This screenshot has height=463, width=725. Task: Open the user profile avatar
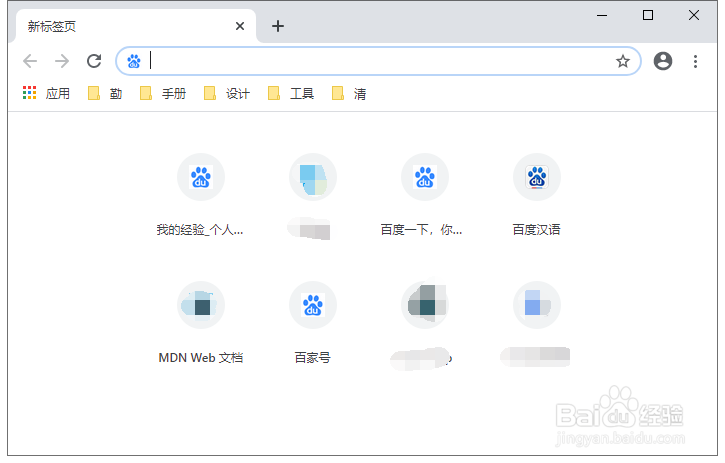[663, 61]
